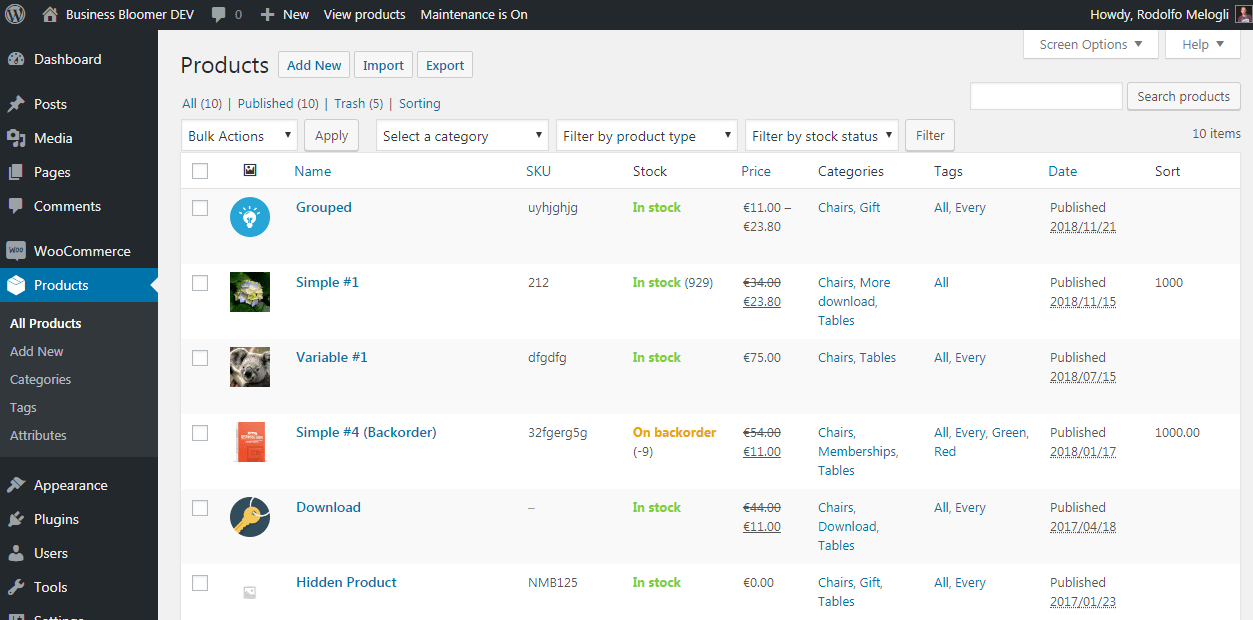Select the Simple #1 product checkbox

point(200,283)
